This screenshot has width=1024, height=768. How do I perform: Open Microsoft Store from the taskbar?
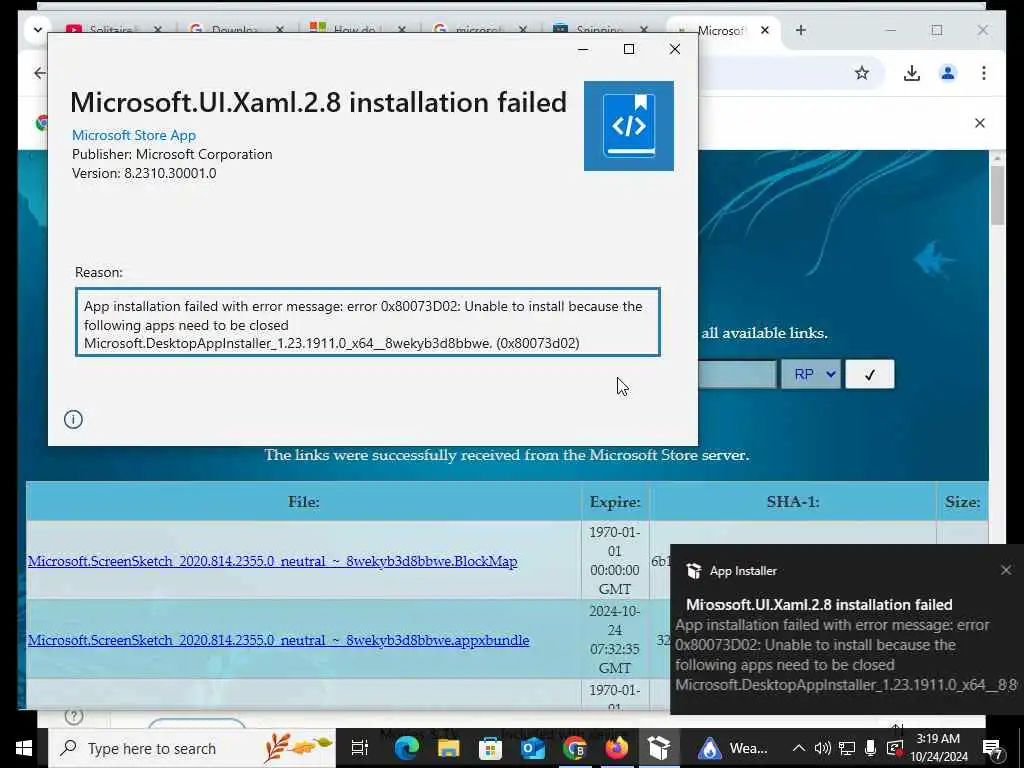pos(490,748)
